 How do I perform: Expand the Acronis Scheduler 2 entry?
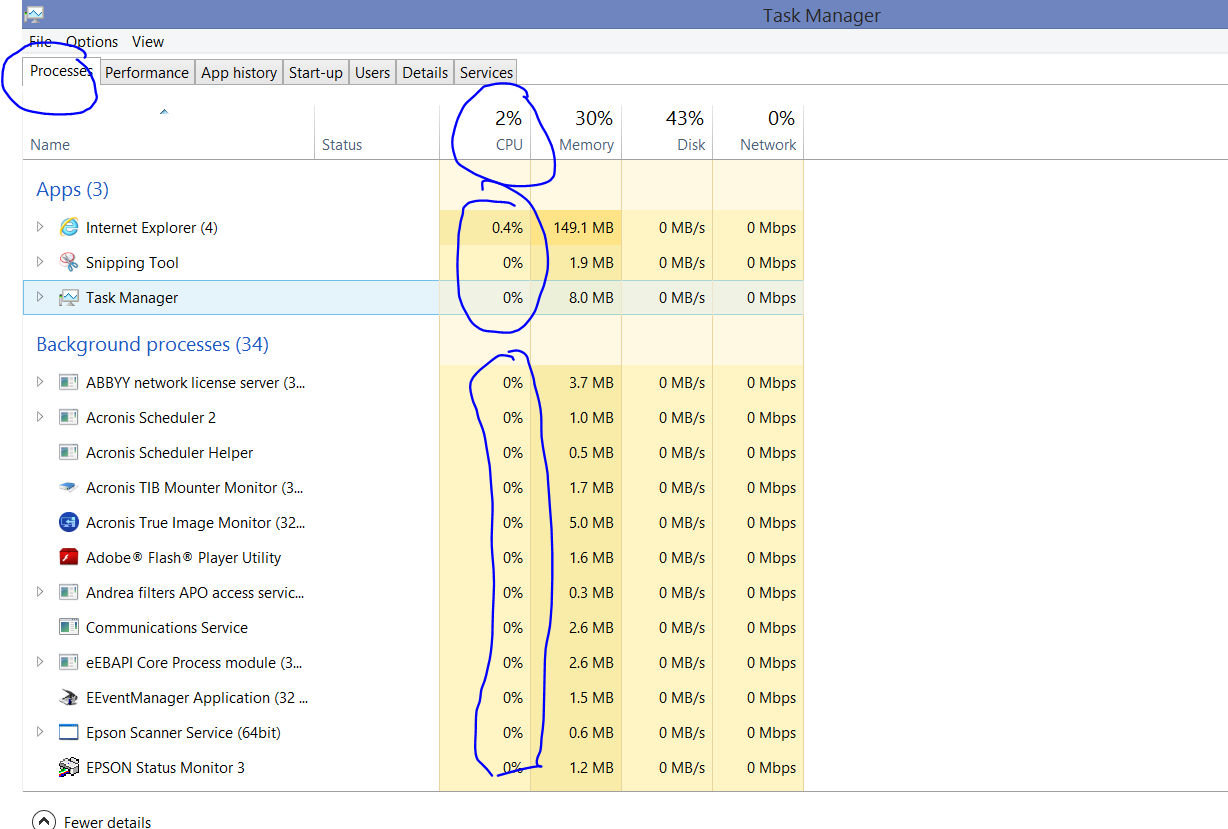[x=40, y=417]
